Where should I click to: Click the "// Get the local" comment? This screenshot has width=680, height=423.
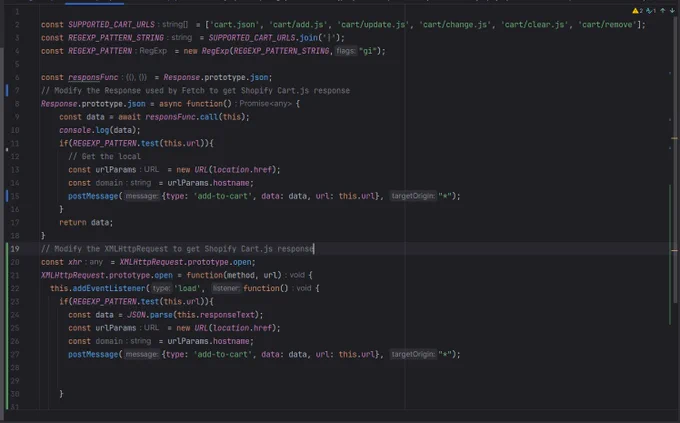(105, 156)
